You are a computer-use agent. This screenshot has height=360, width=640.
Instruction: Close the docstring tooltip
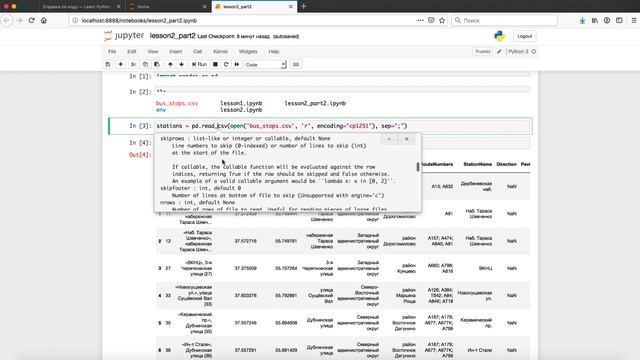tap(407, 139)
